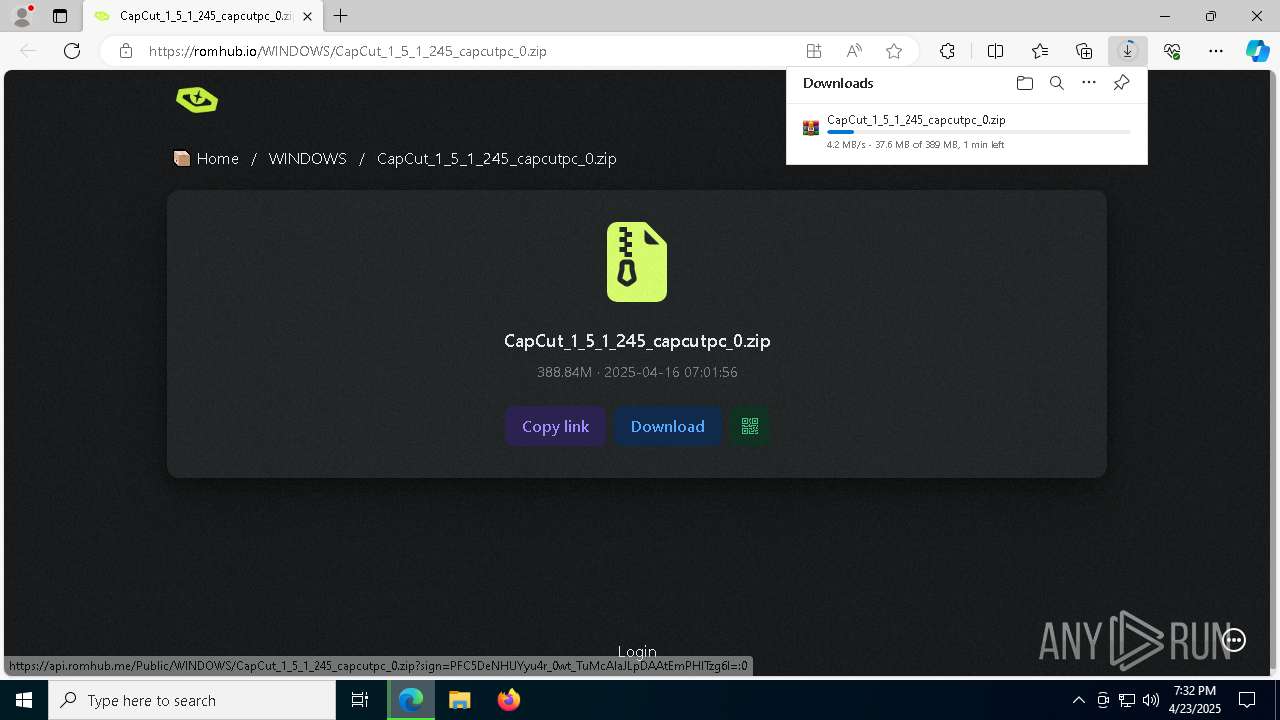
Task: Toggle split screen view
Action: [x=995, y=51]
